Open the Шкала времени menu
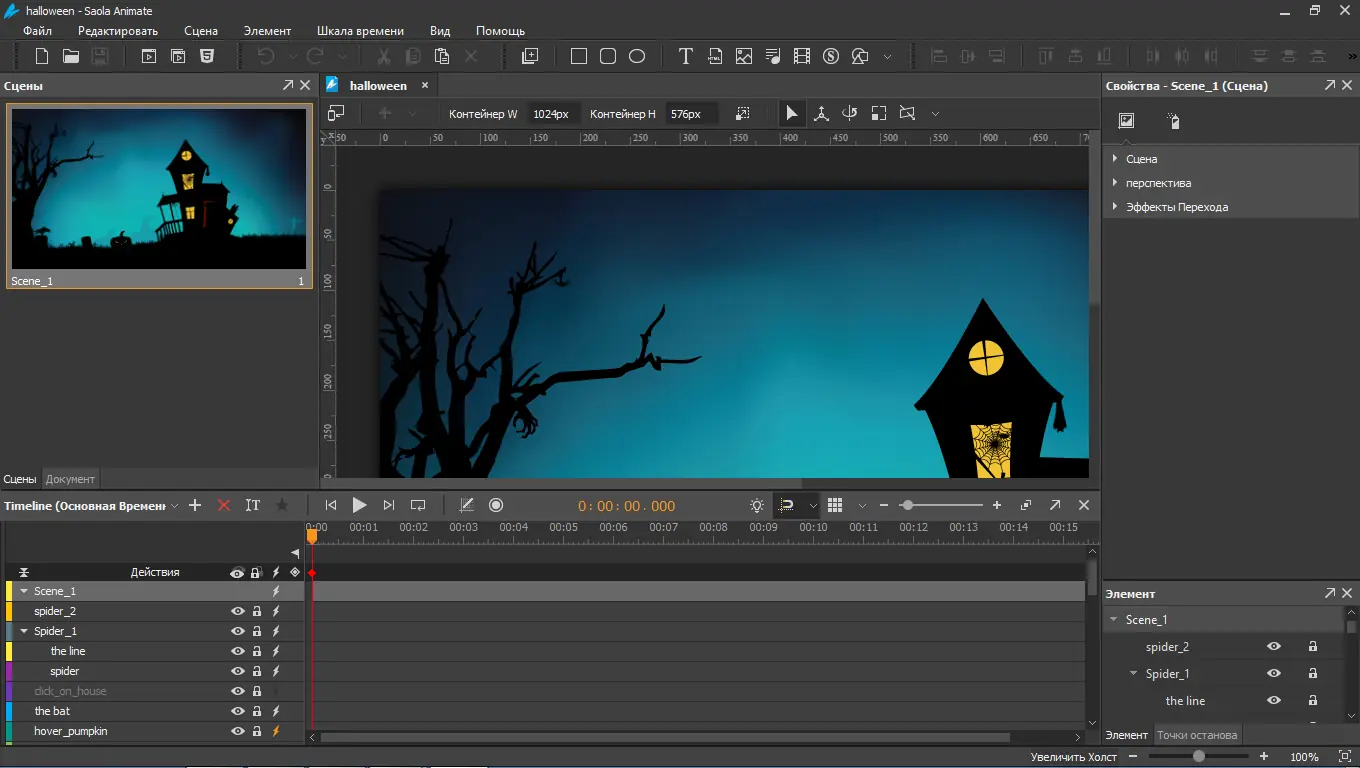 click(360, 31)
